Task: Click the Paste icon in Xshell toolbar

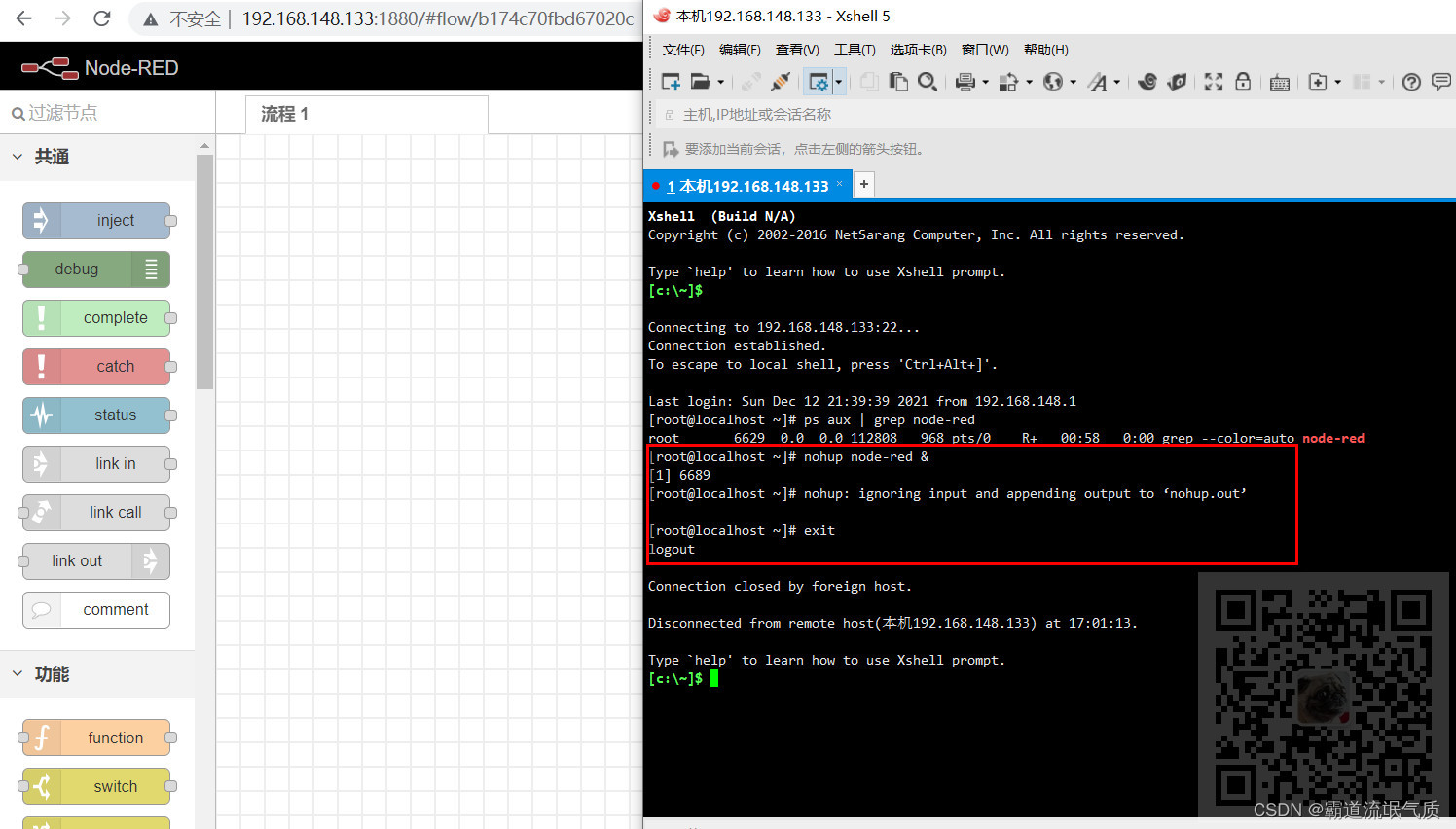Action: [897, 82]
